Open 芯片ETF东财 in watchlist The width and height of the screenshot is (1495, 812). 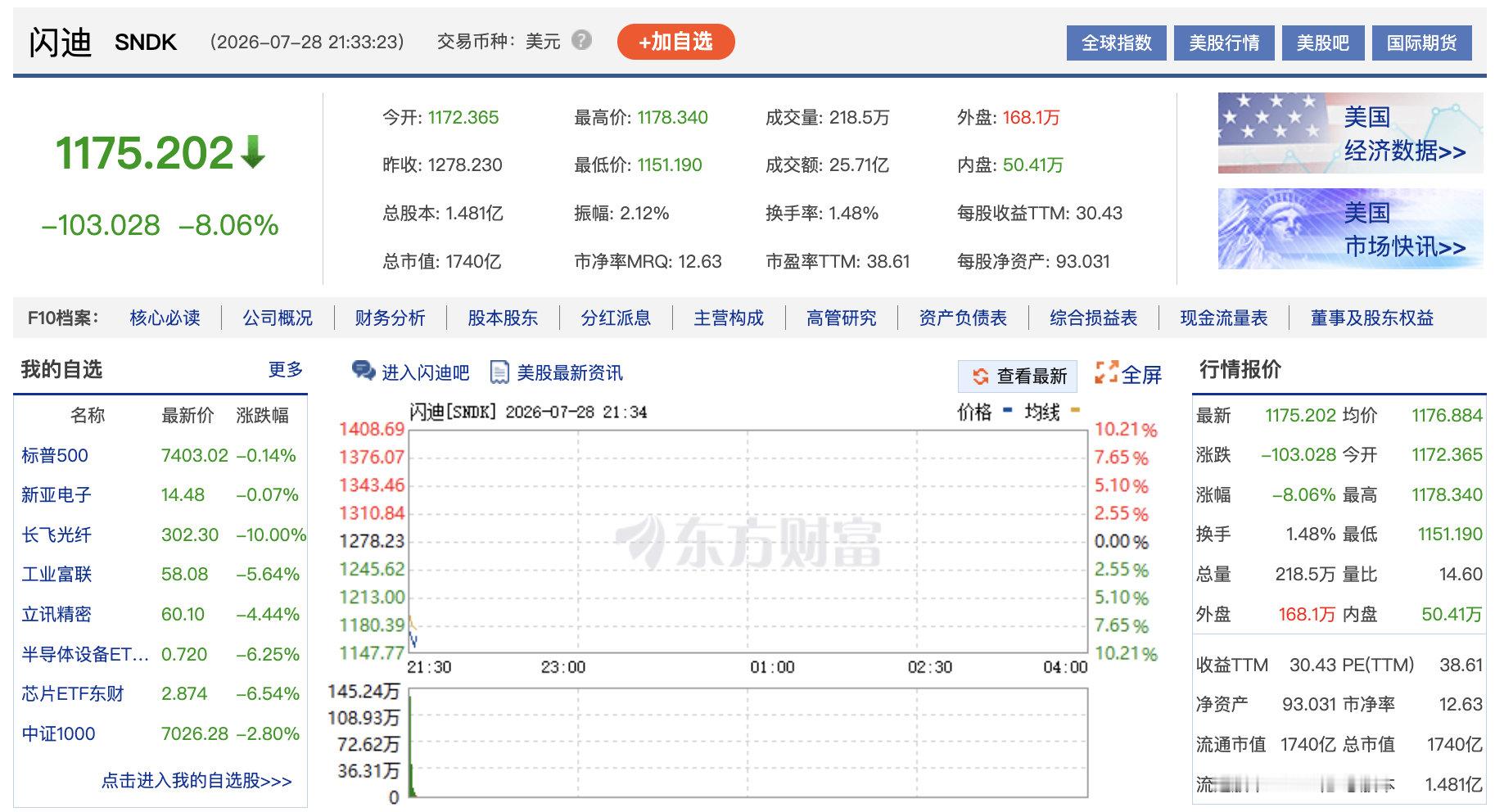coord(73,693)
